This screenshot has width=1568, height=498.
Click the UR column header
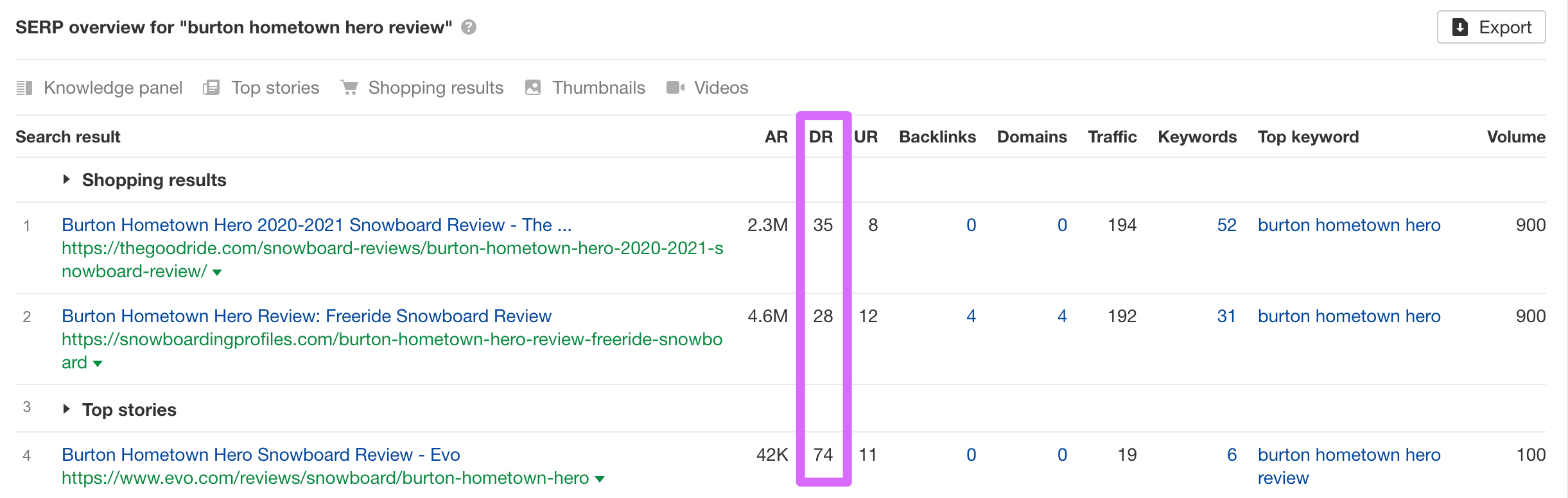tap(866, 137)
